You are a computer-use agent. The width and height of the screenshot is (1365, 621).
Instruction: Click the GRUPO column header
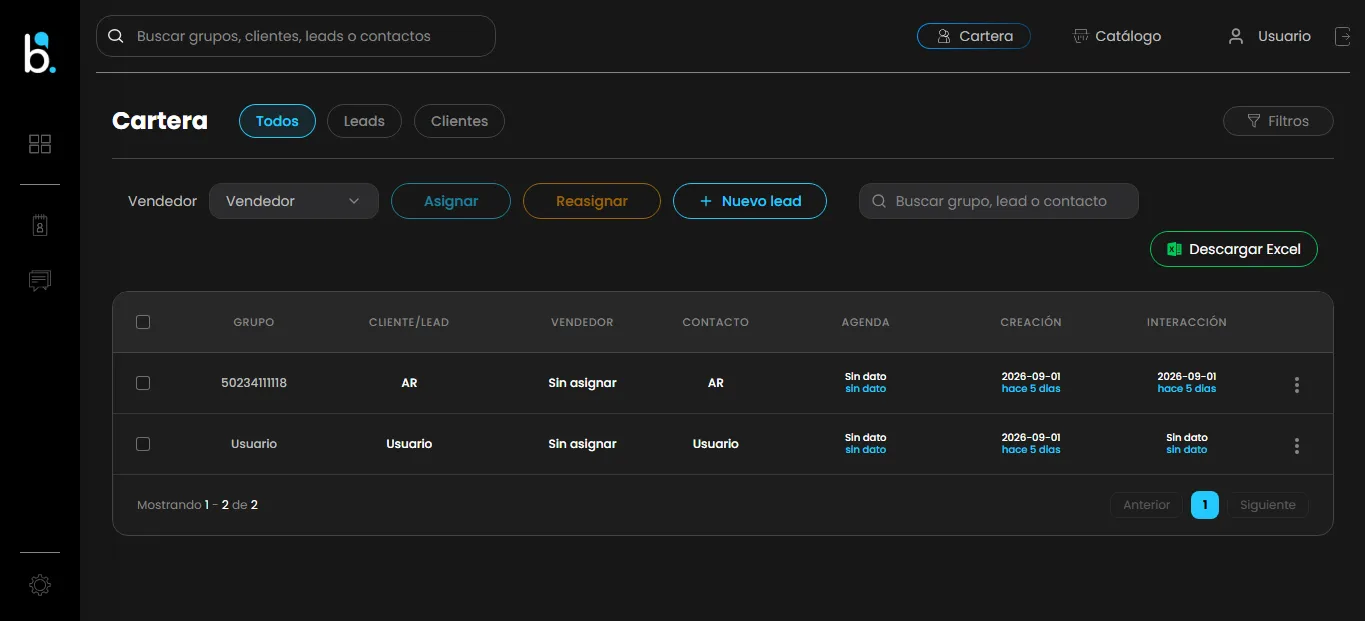click(254, 322)
